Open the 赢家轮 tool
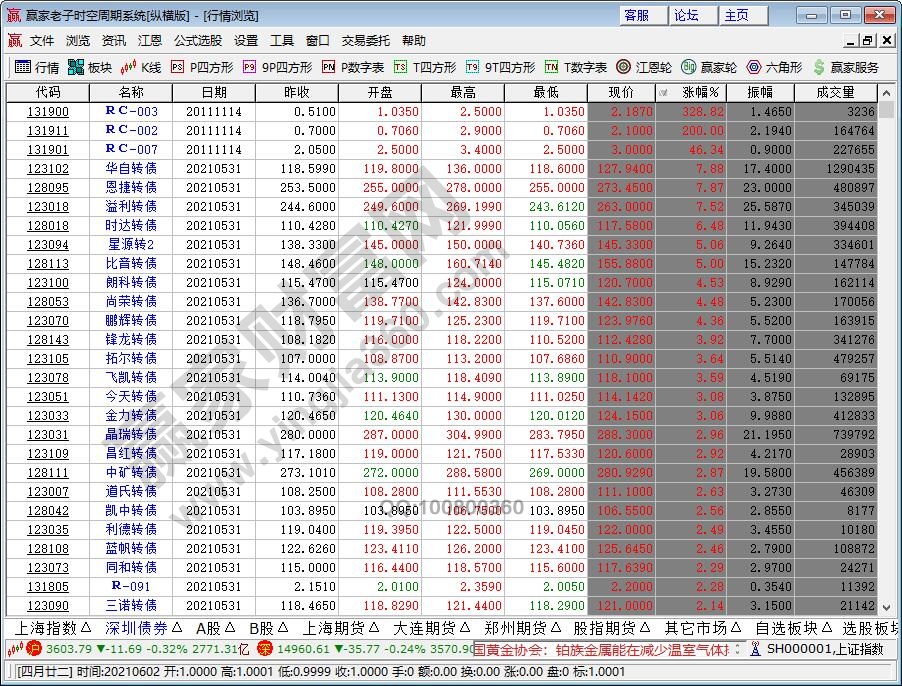The image size is (902, 686). point(709,67)
